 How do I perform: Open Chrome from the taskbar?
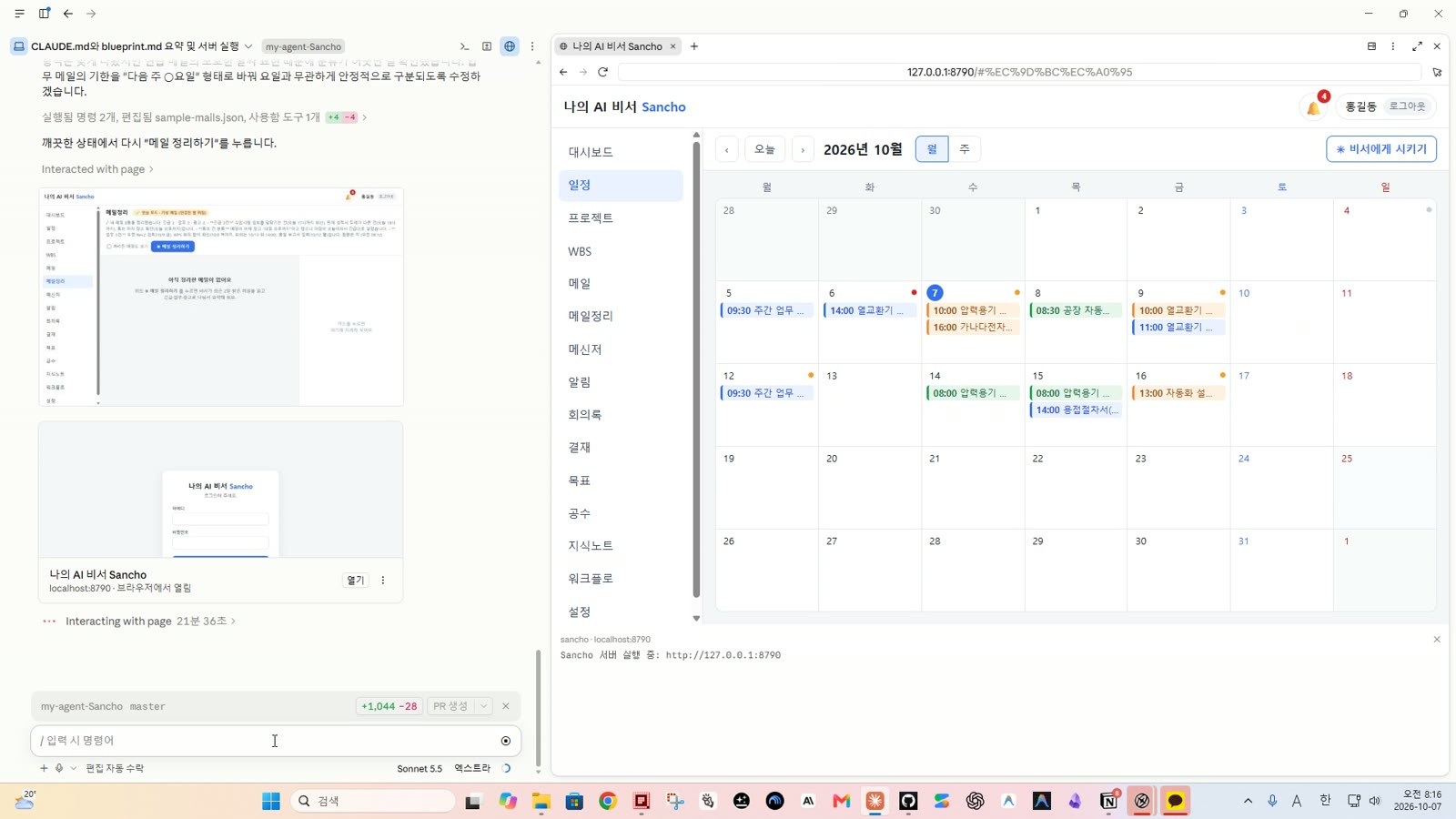[608, 801]
